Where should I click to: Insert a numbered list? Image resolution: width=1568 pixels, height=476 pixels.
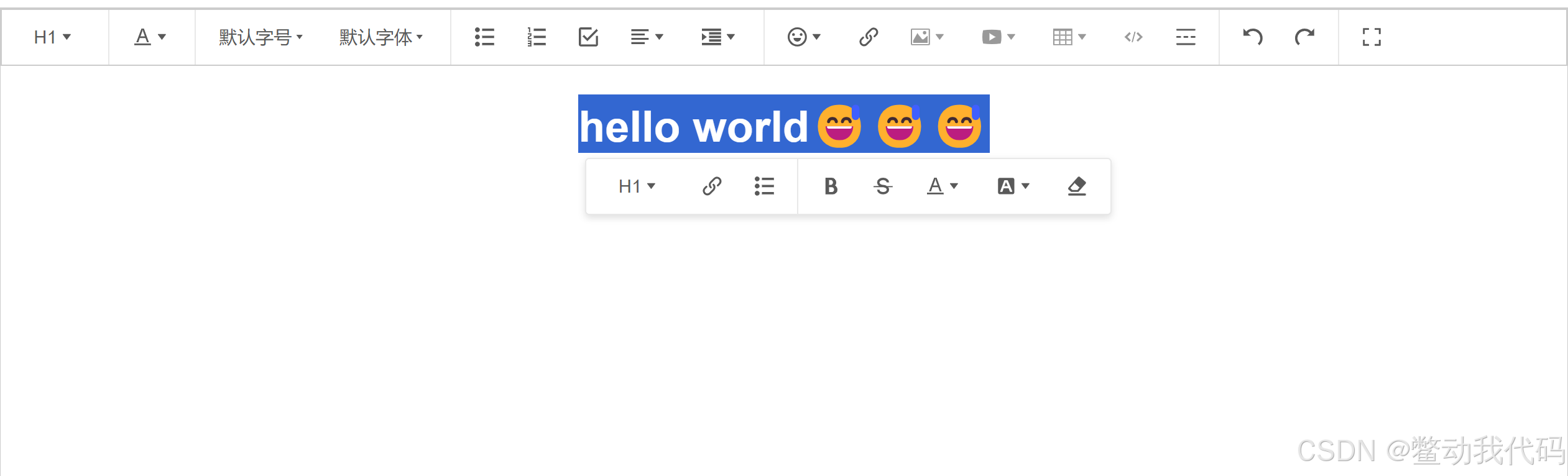point(536,37)
